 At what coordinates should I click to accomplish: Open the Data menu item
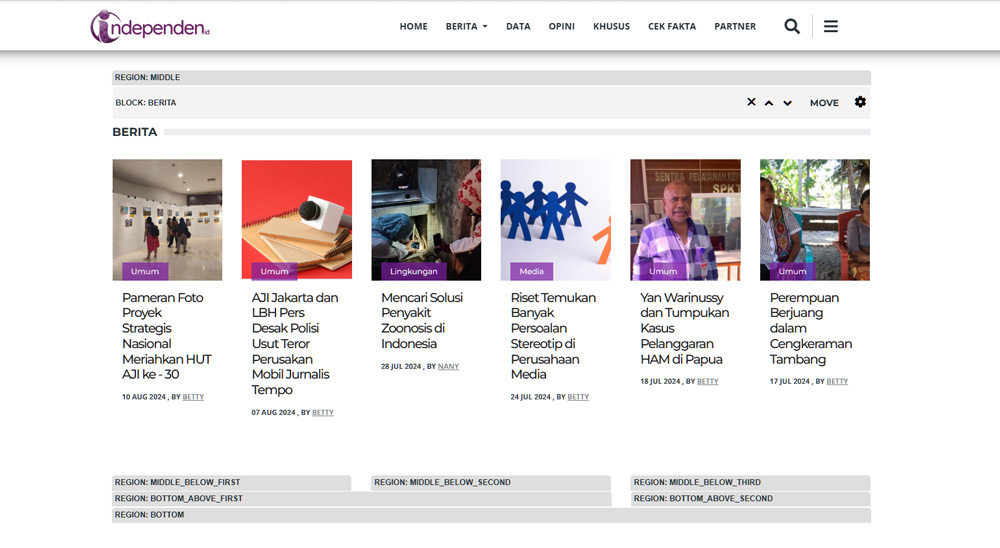(518, 26)
